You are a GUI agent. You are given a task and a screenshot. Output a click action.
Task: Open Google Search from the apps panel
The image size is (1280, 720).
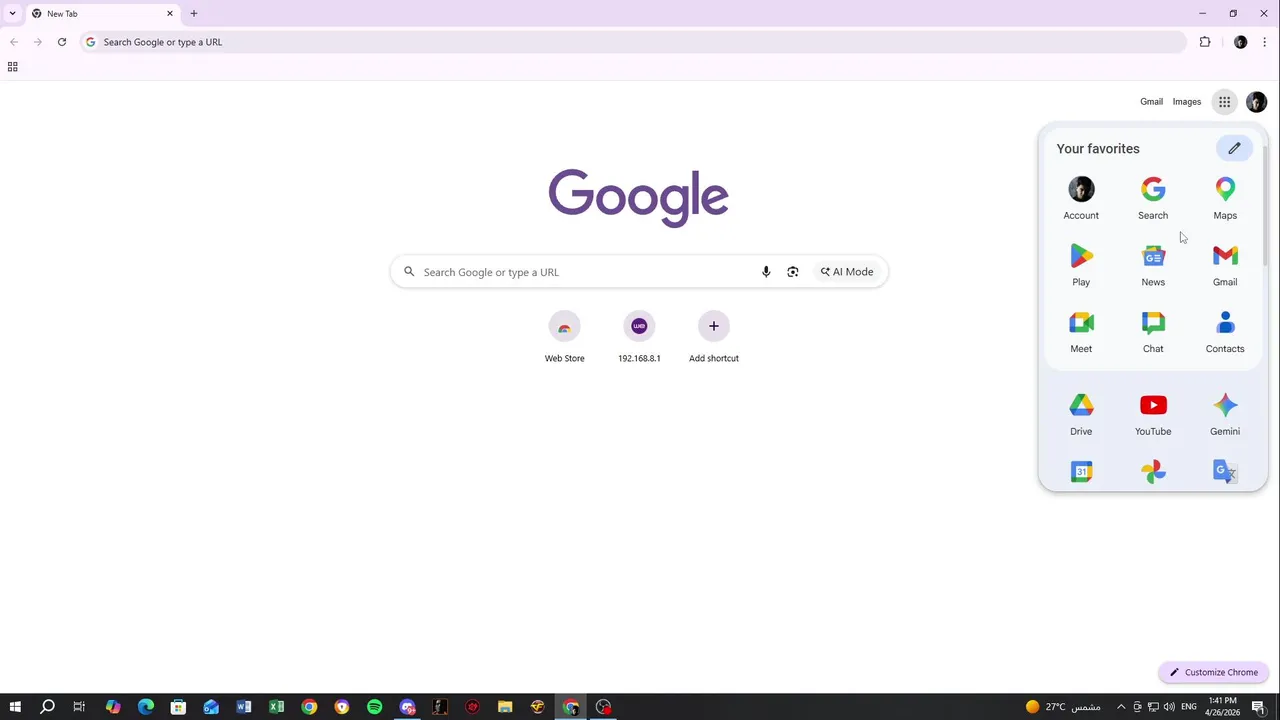coord(1153,198)
